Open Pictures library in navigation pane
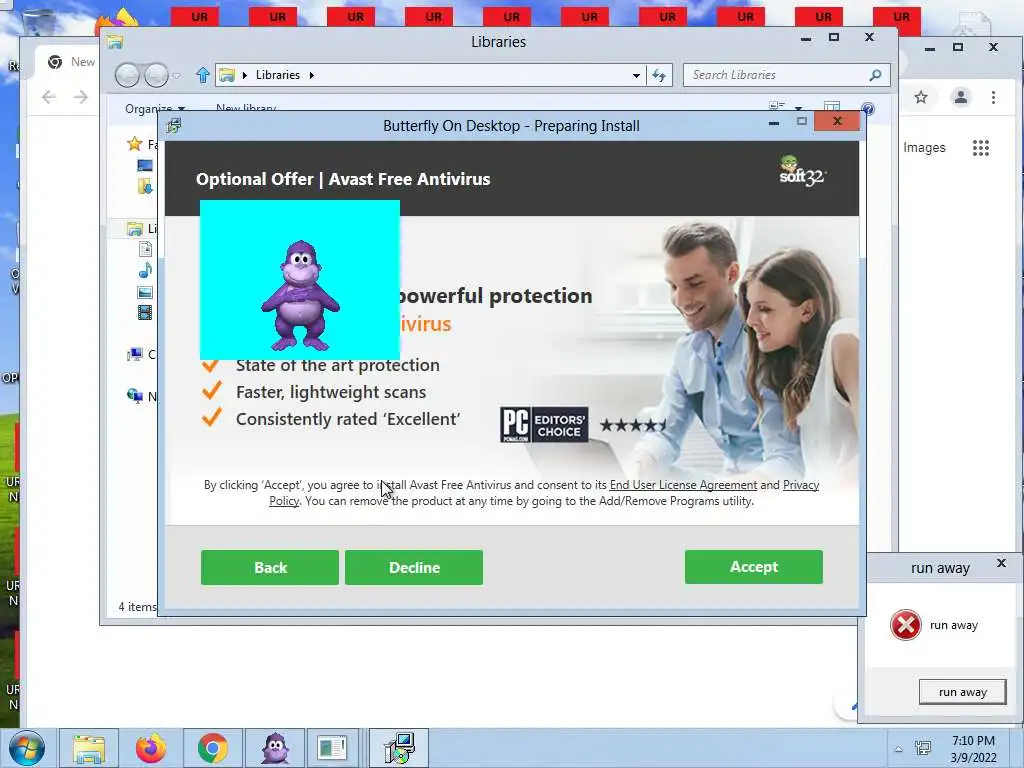The height and width of the screenshot is (768, 1024). (x=145, y=292)
